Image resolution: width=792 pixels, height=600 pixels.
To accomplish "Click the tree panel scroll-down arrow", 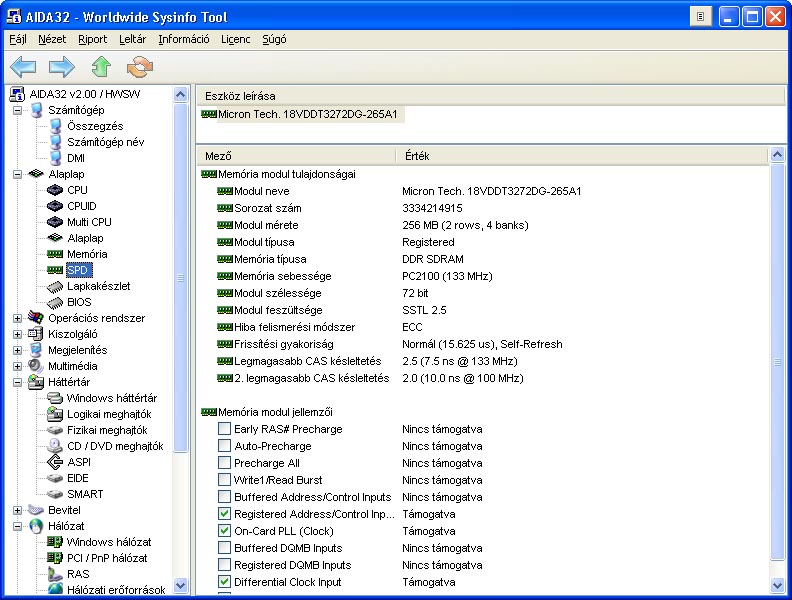I will click(180, 586).
